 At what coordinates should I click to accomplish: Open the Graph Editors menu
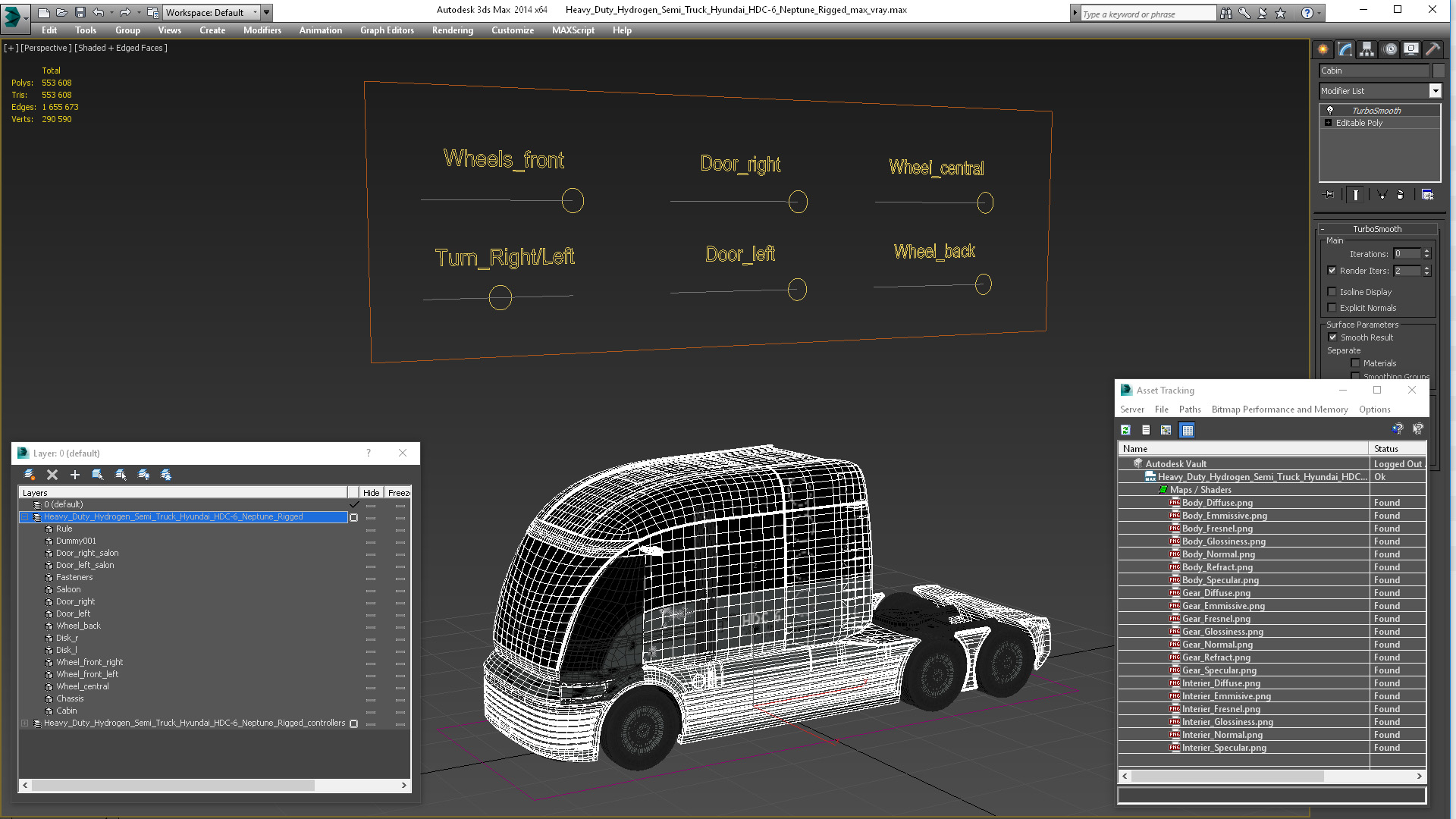[387, 30]
